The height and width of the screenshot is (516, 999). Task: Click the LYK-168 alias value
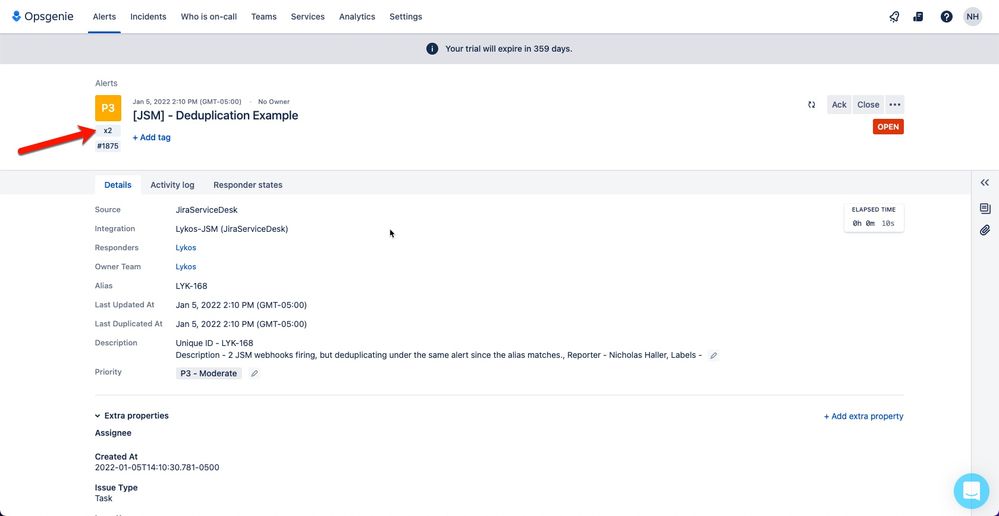[192, 286]
